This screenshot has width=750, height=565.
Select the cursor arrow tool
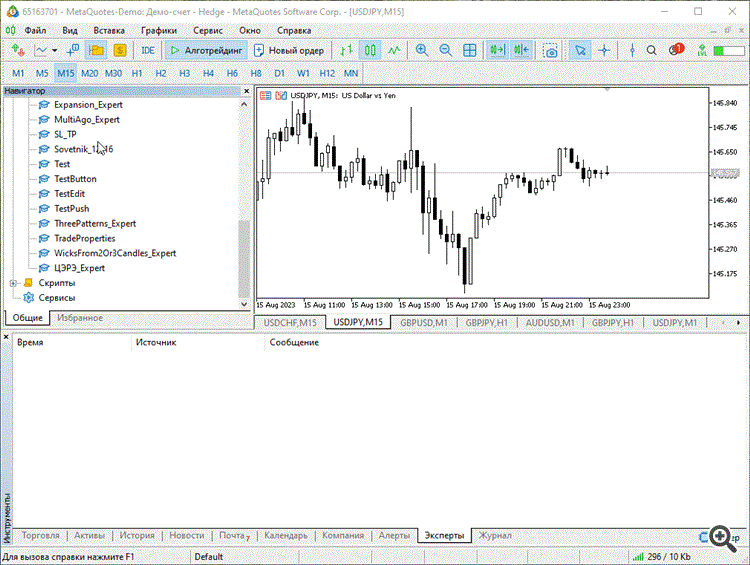(580, 50)
